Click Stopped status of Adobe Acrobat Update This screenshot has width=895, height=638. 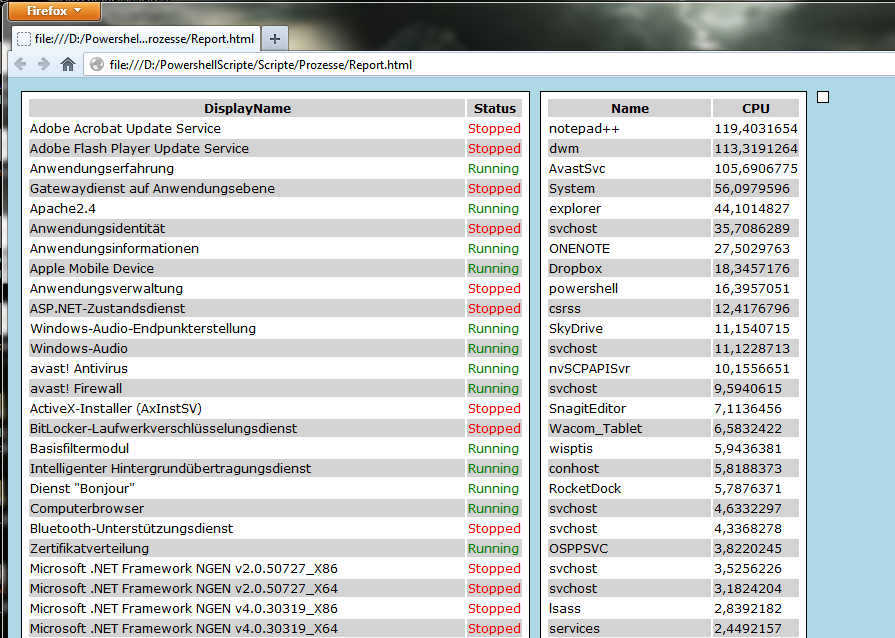point(494,128)
